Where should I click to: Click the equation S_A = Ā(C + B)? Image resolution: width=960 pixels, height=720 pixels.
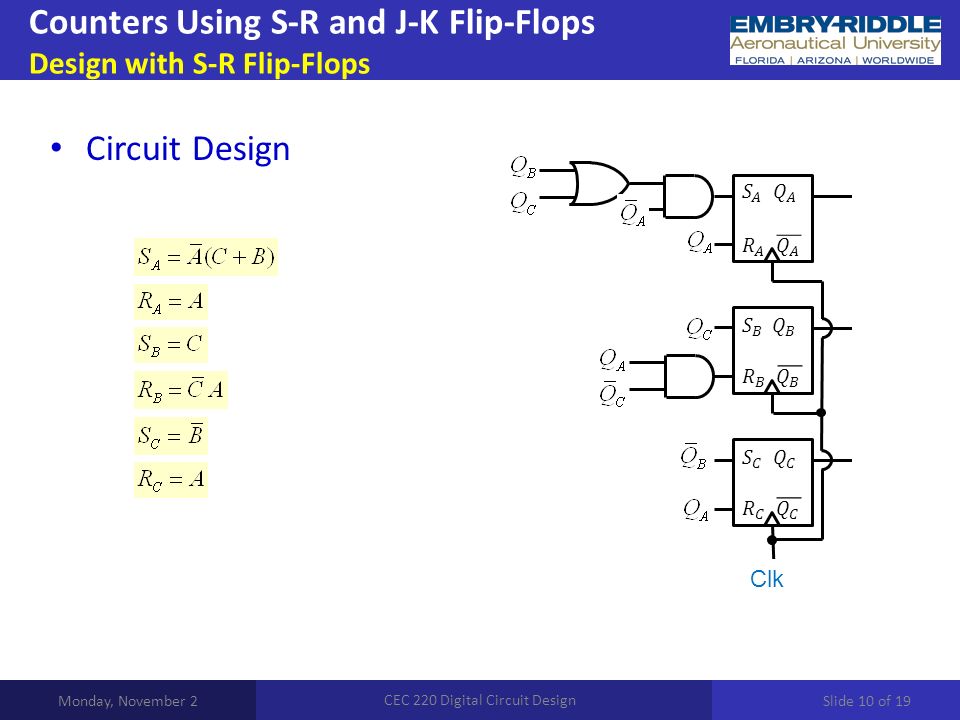pyautogui.click(x=206, y=257)
